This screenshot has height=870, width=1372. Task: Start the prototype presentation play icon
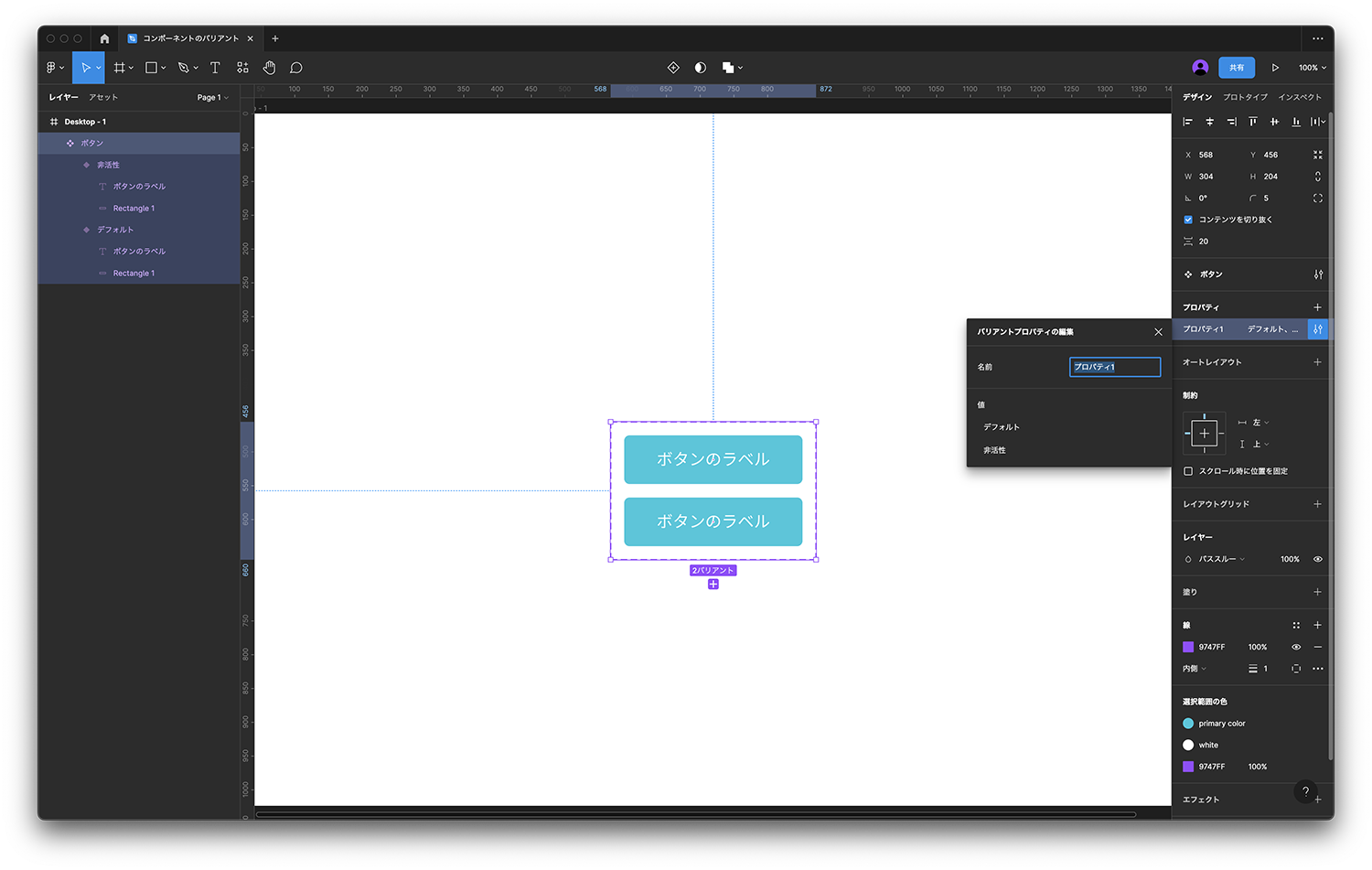coord(1275,68)
